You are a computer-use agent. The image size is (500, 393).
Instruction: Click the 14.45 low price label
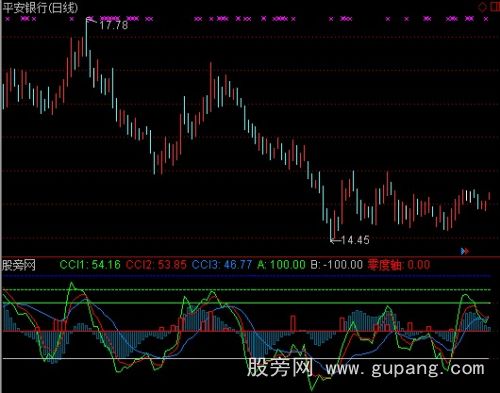(355, 240)
